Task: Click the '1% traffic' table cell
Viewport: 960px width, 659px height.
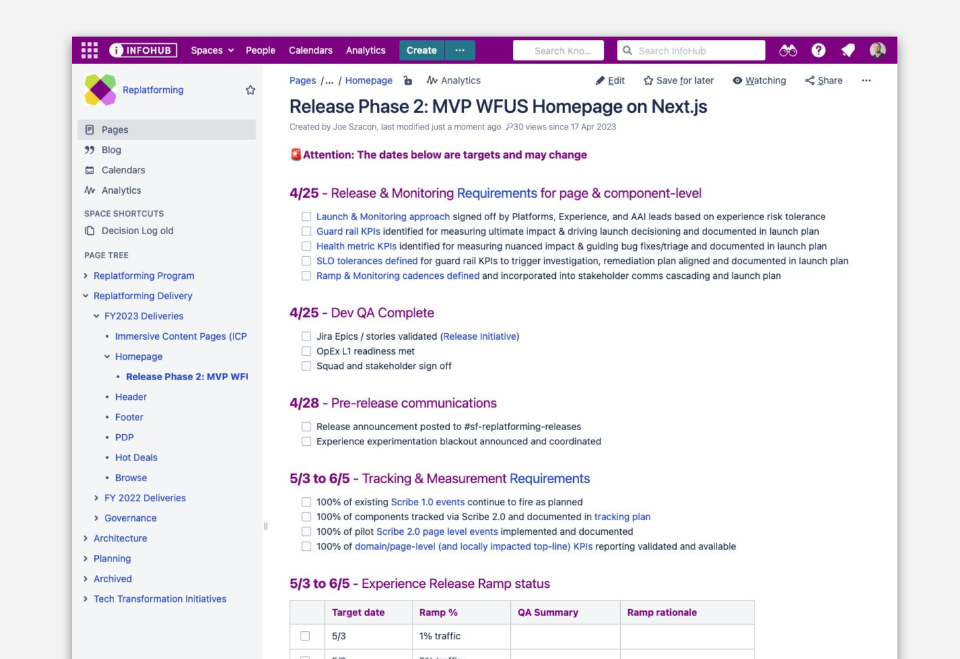Action: (461, 636)
